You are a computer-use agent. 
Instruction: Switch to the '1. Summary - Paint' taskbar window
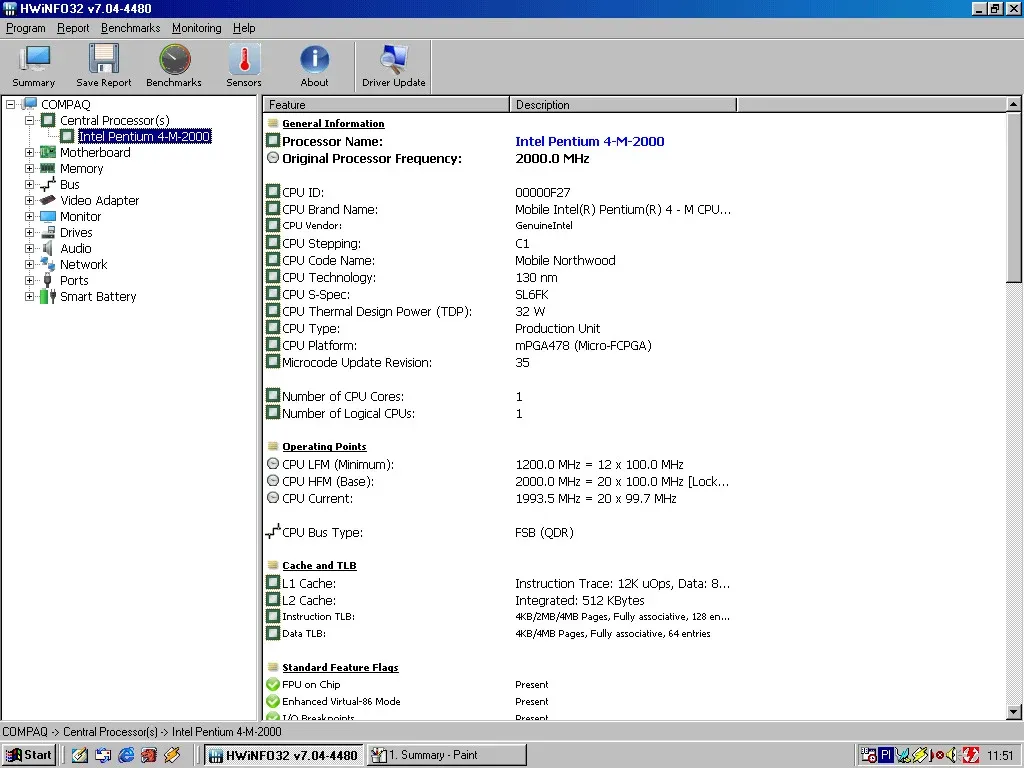pos(447,755)
